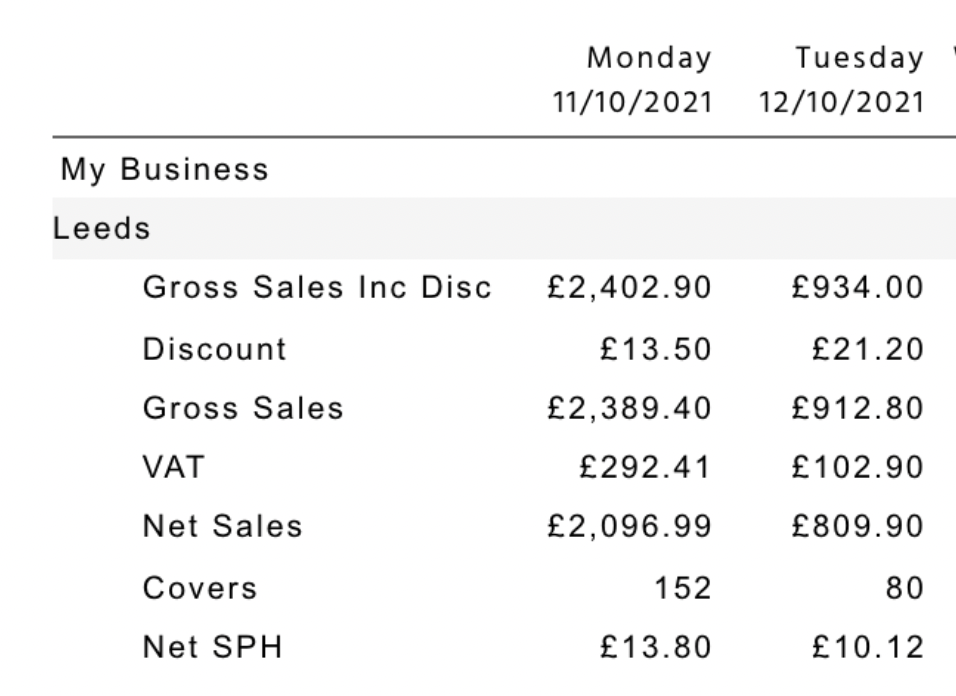Click the Discount row label
Image resolution: width=956 pixels, height=696 pixels.
(x=214, y=348)
